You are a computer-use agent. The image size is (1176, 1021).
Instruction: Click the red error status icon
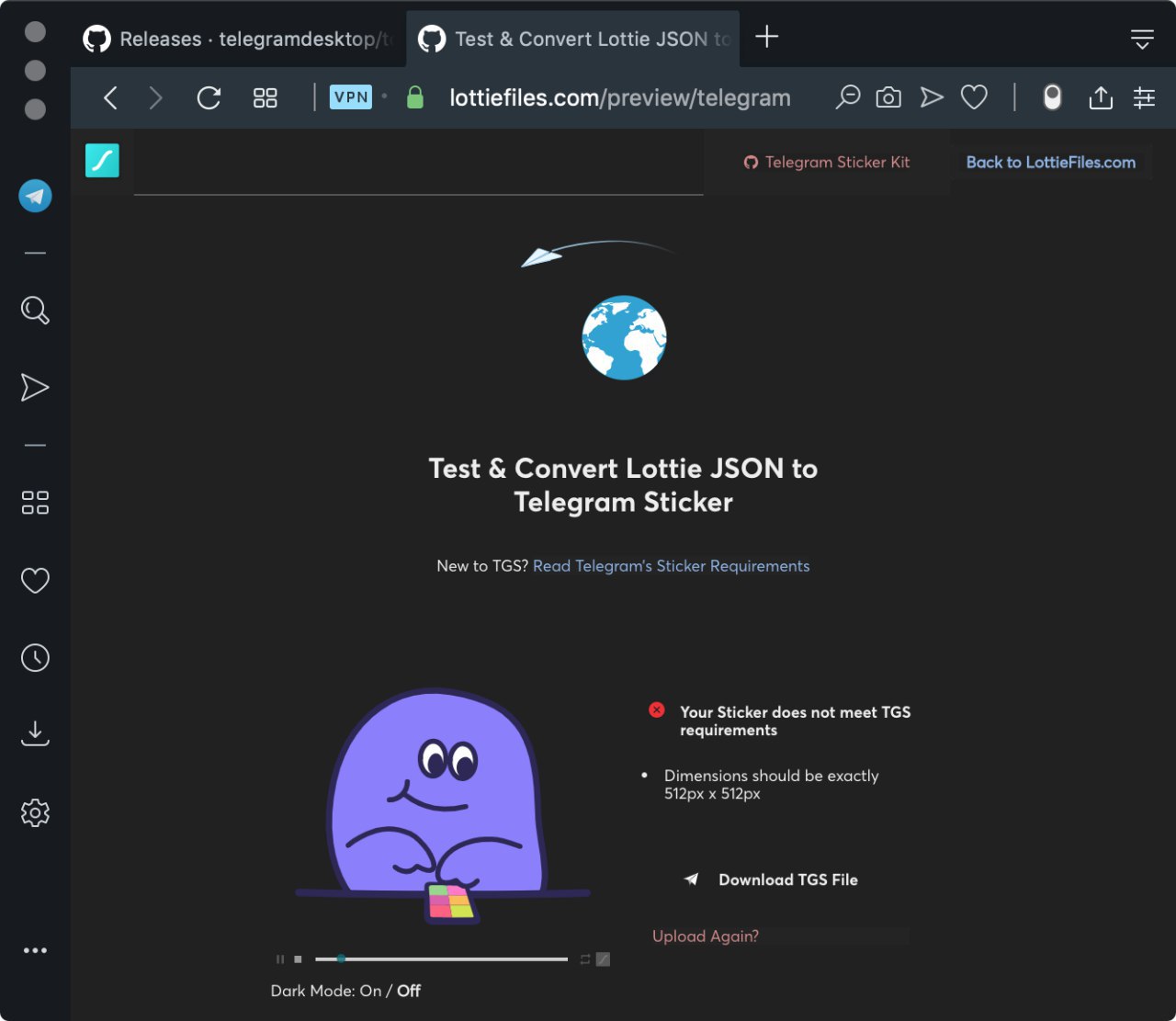[657, 709]
